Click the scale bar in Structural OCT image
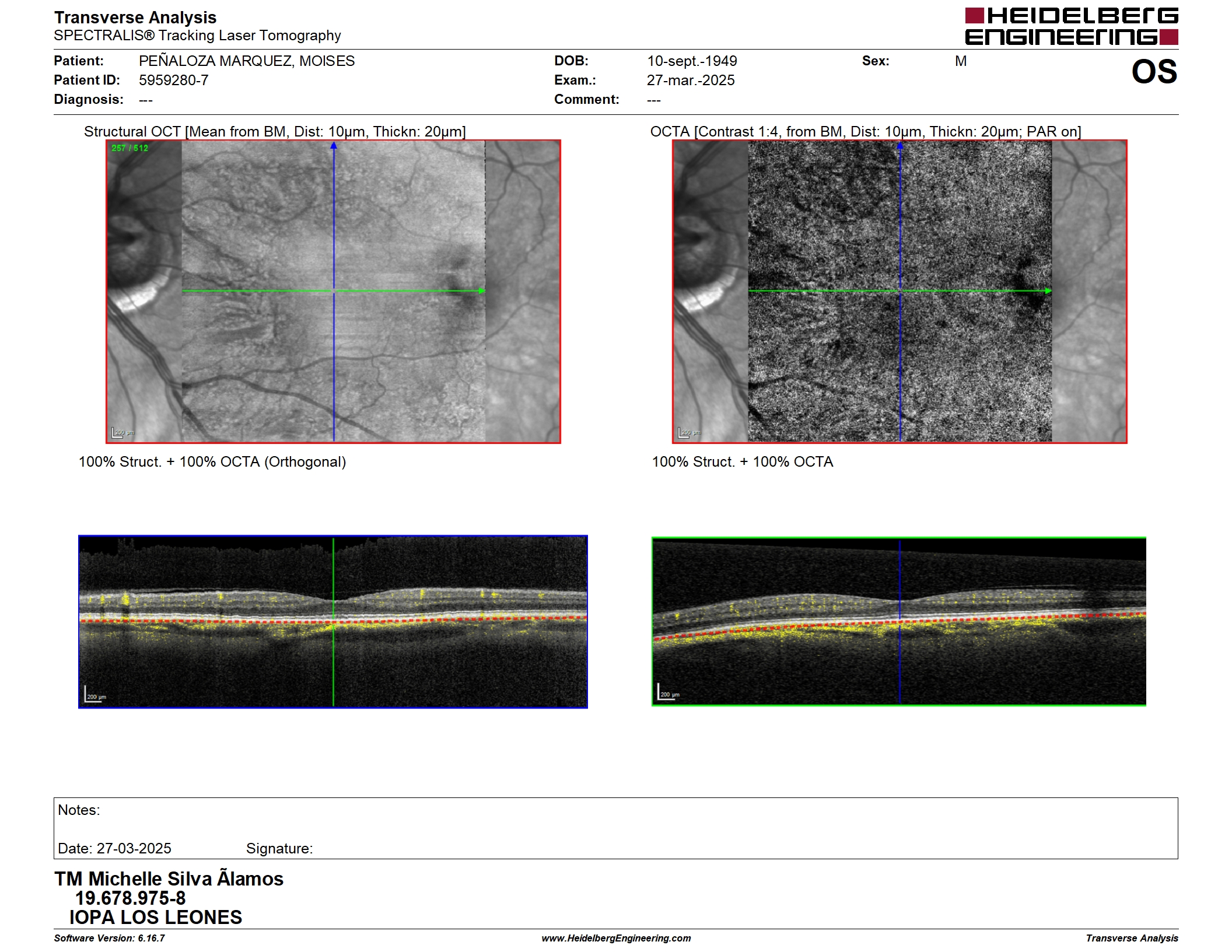The image size is (1232, 952). [x=123, y=432]
